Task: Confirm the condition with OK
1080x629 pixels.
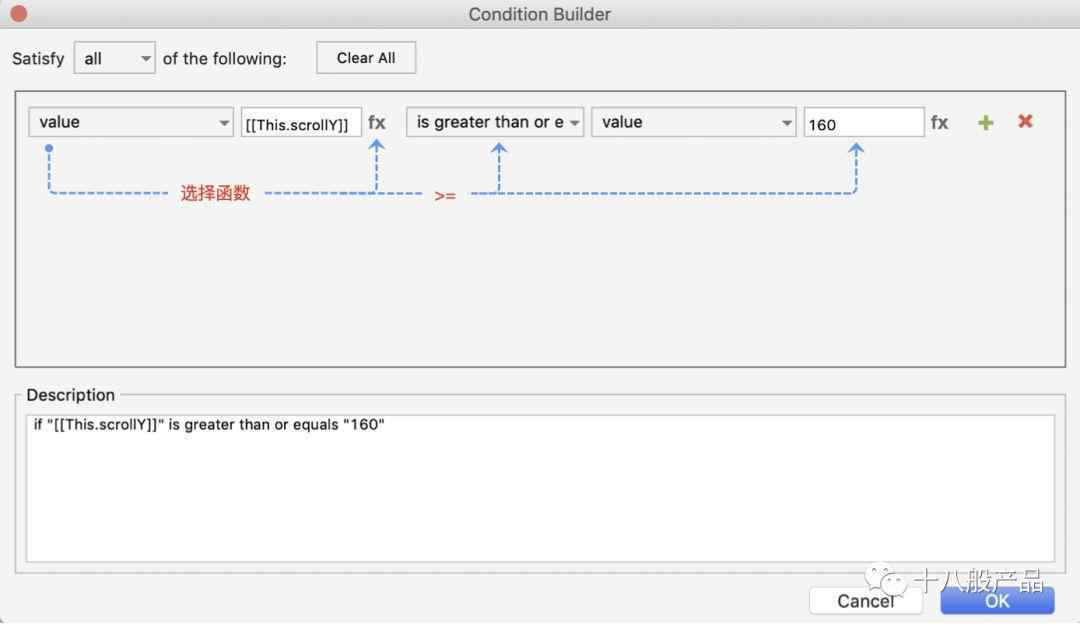Action: pos(997,601)
